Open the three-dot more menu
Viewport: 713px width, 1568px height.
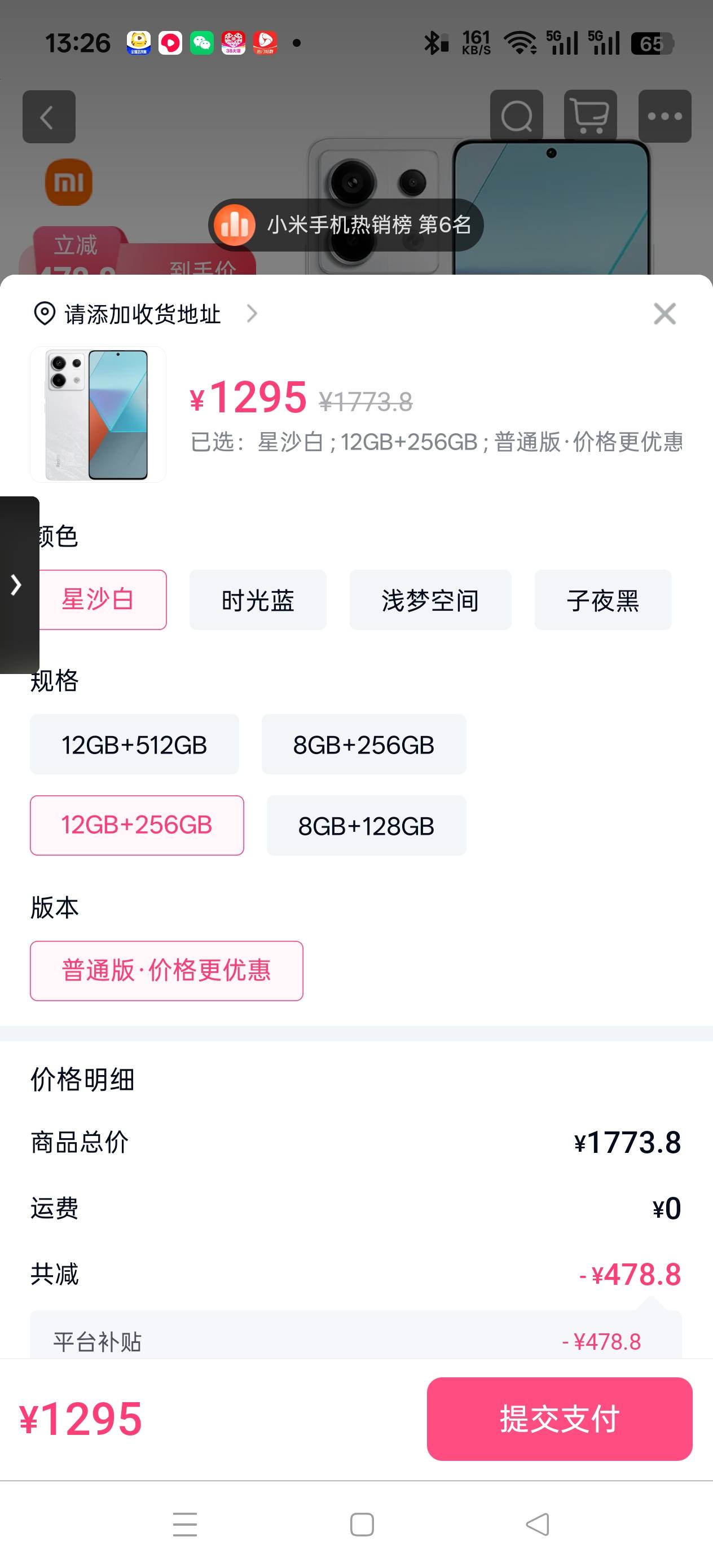tap(664, 116)
